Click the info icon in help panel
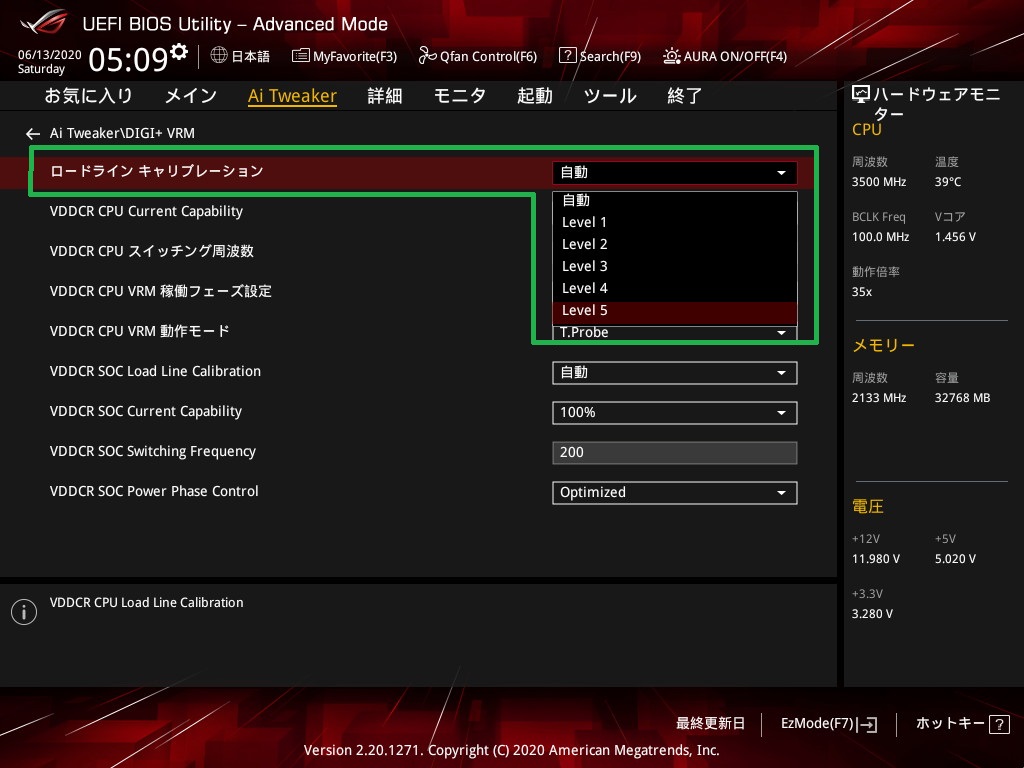This screenshot has height=768, width=1024. 24,612
